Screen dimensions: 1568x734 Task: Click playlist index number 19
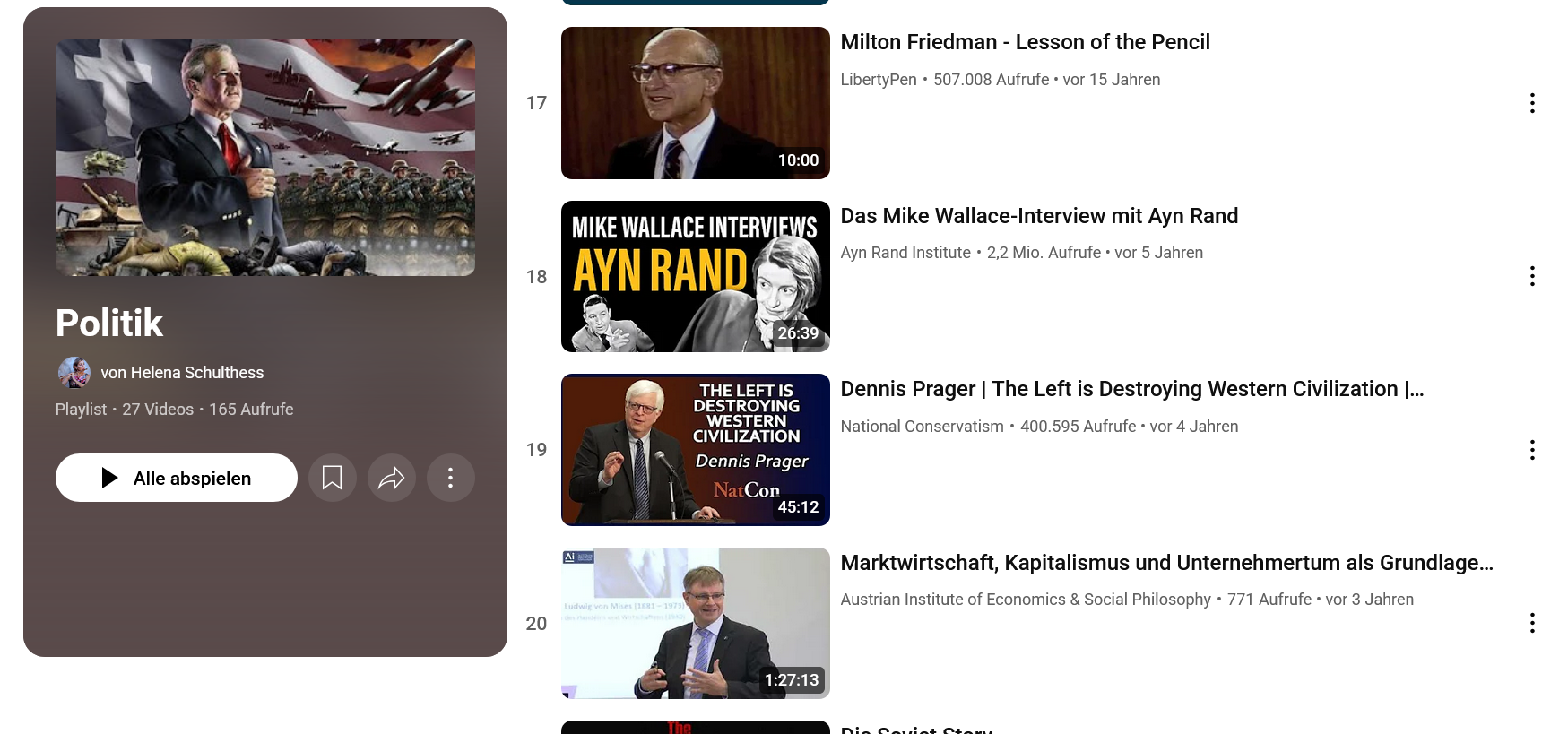tap(536, 450)
